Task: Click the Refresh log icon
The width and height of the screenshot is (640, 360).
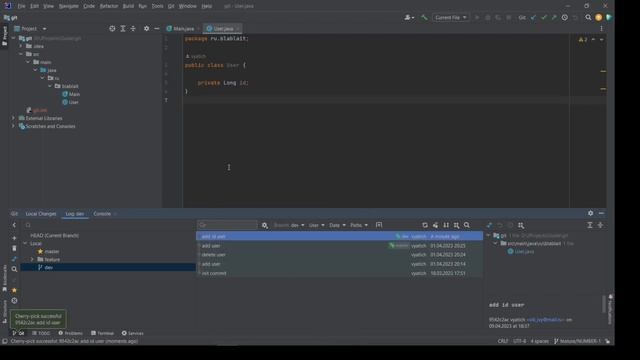Action: (425, 225)
